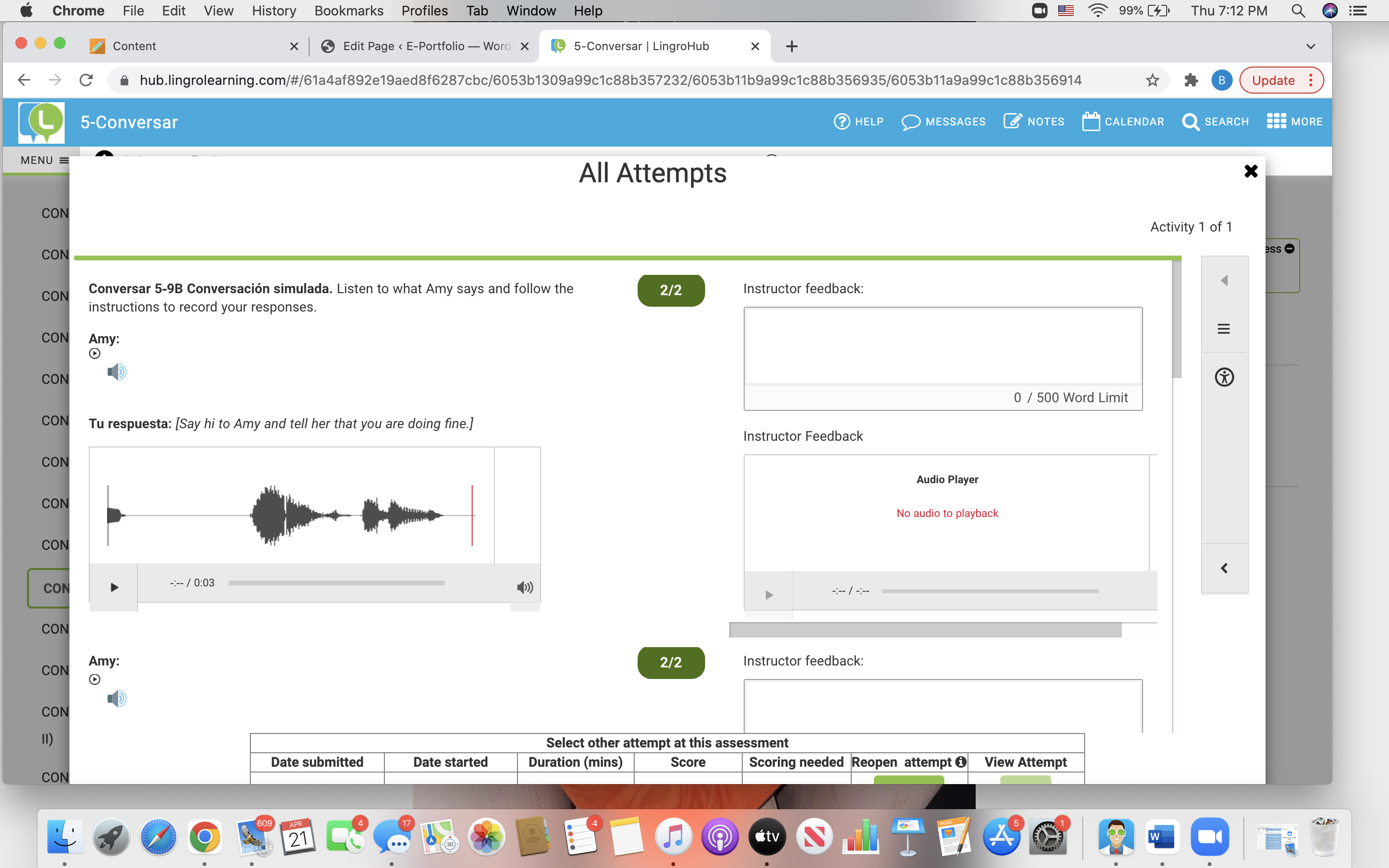This screenshot has height=868, width=1389.
Task: Open the More grid menu
Action: (x=1294, y=122)
